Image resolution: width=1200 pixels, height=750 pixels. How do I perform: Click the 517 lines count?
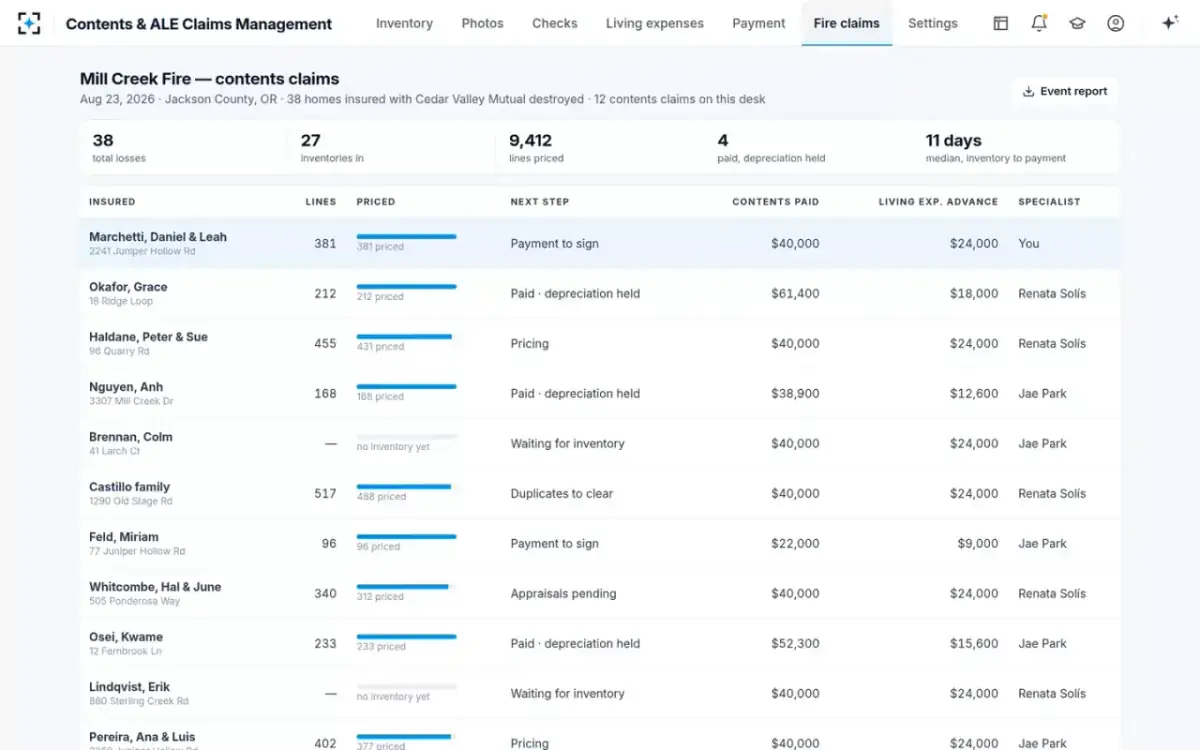[x=325, y=494]
